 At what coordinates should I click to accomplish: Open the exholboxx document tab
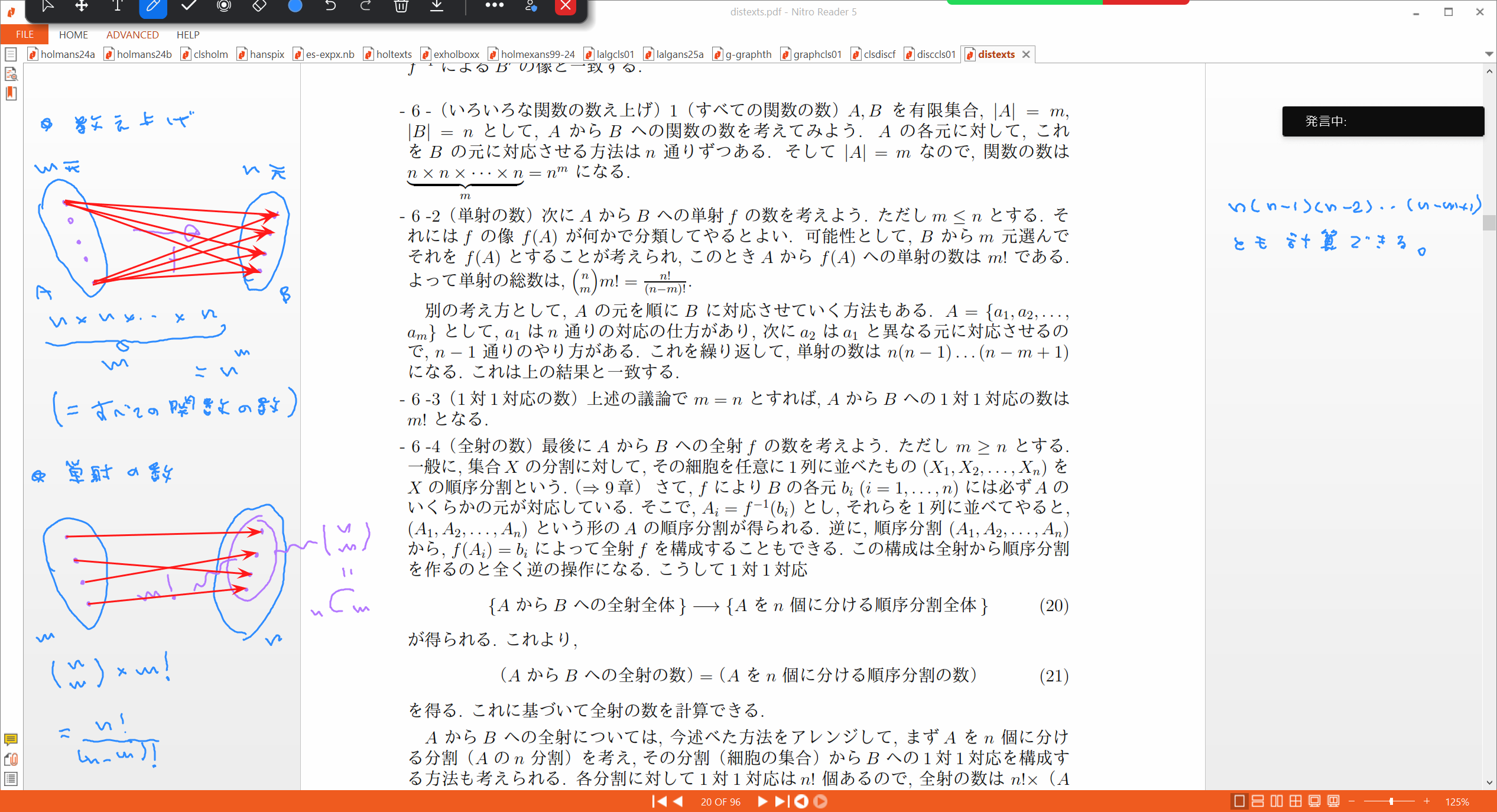click(x=450, y=54)
